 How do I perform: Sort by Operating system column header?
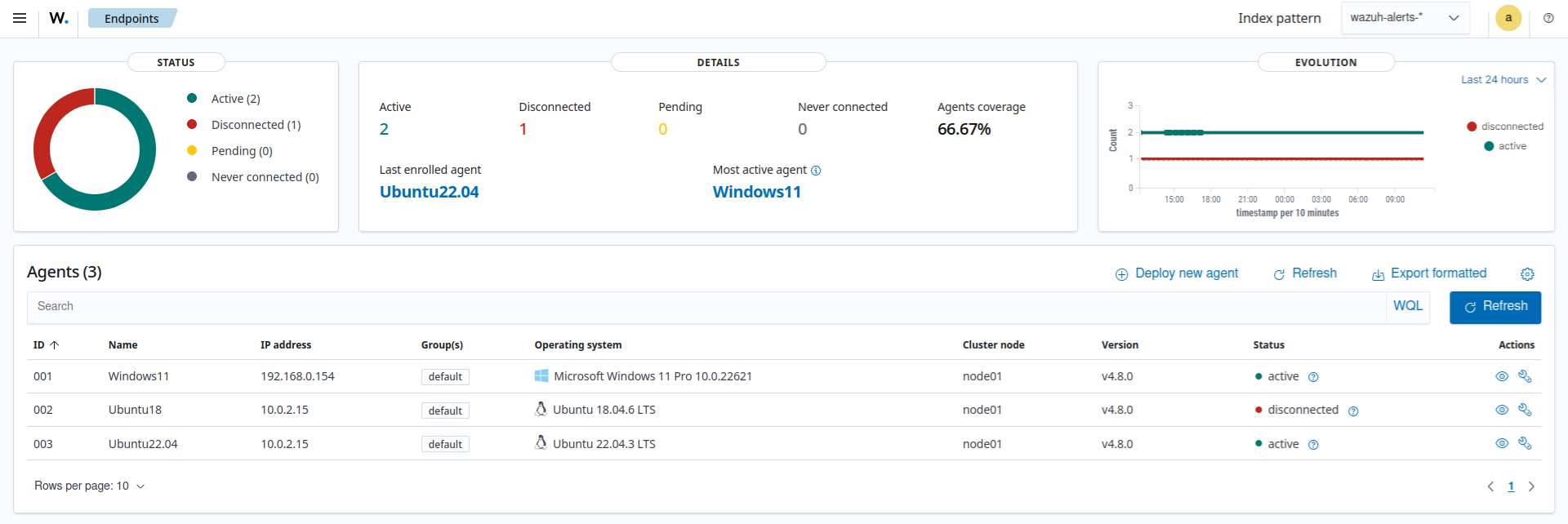coord(578,345)
